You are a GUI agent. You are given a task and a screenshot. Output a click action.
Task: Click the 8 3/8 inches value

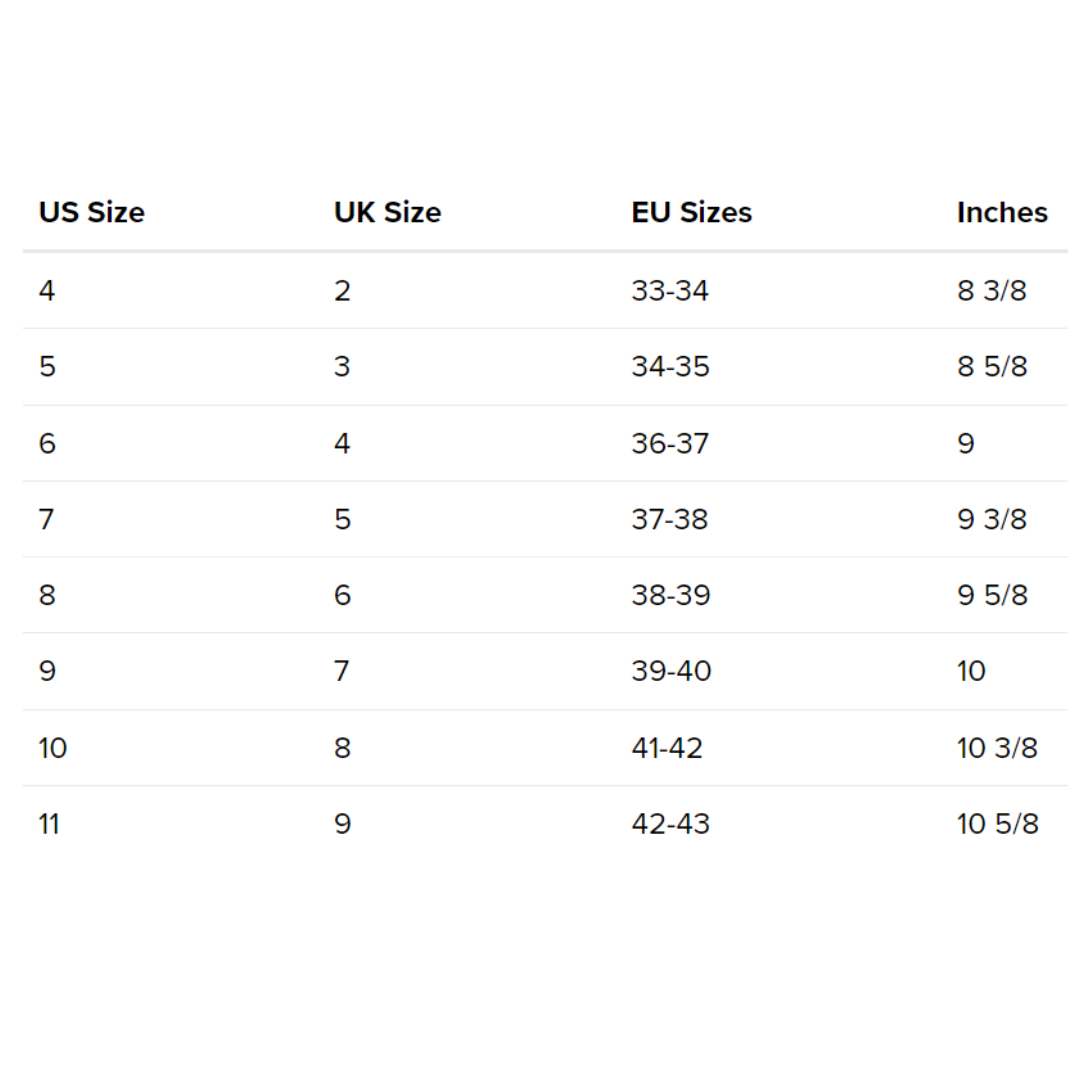tap(991, 291)
